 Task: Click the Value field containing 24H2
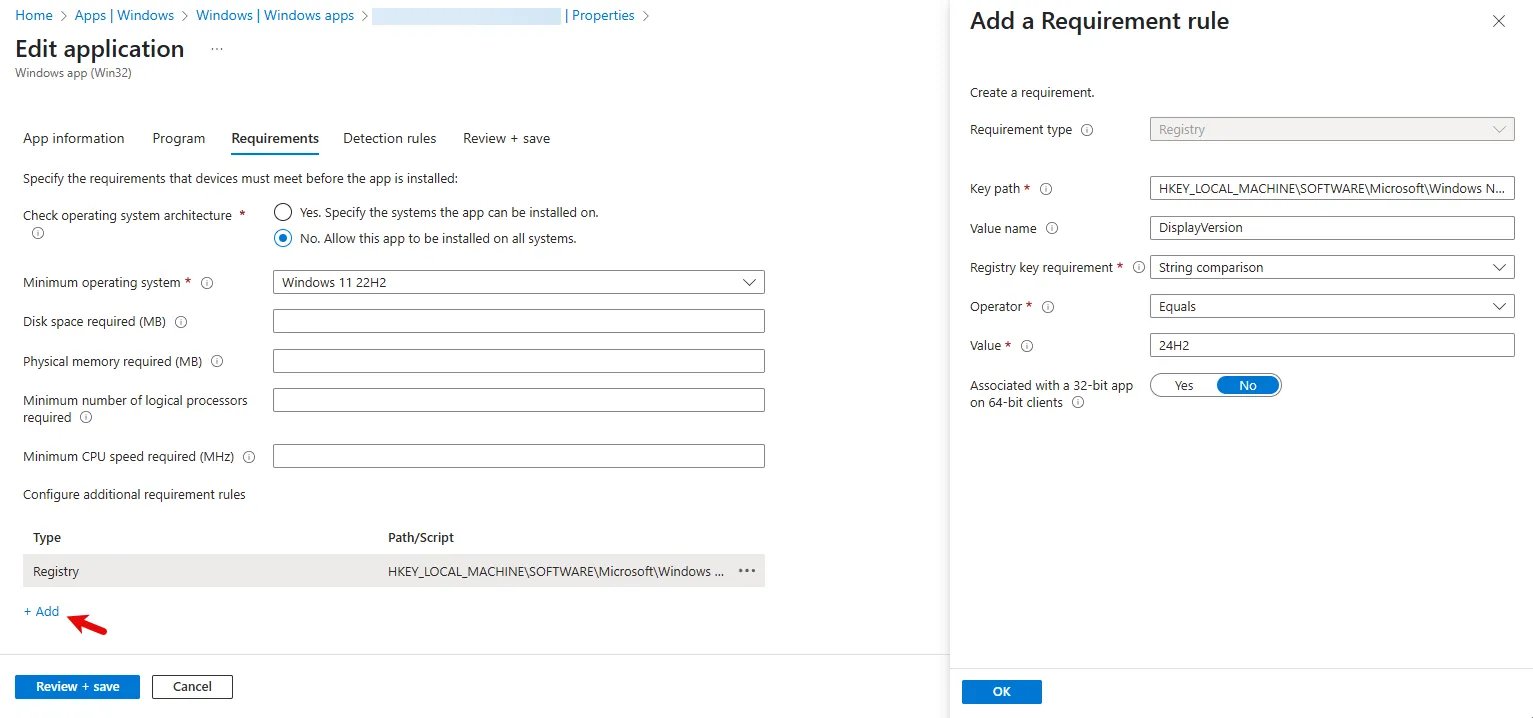(x=1332, y=345)
